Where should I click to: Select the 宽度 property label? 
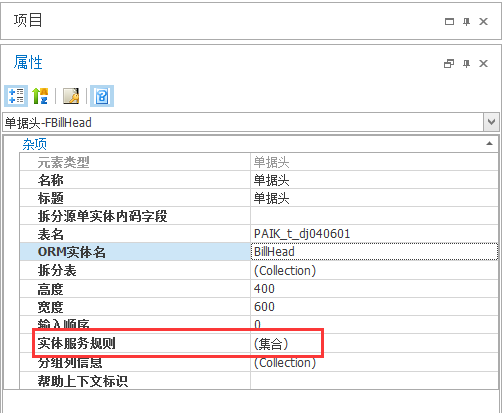pos(50,307)
